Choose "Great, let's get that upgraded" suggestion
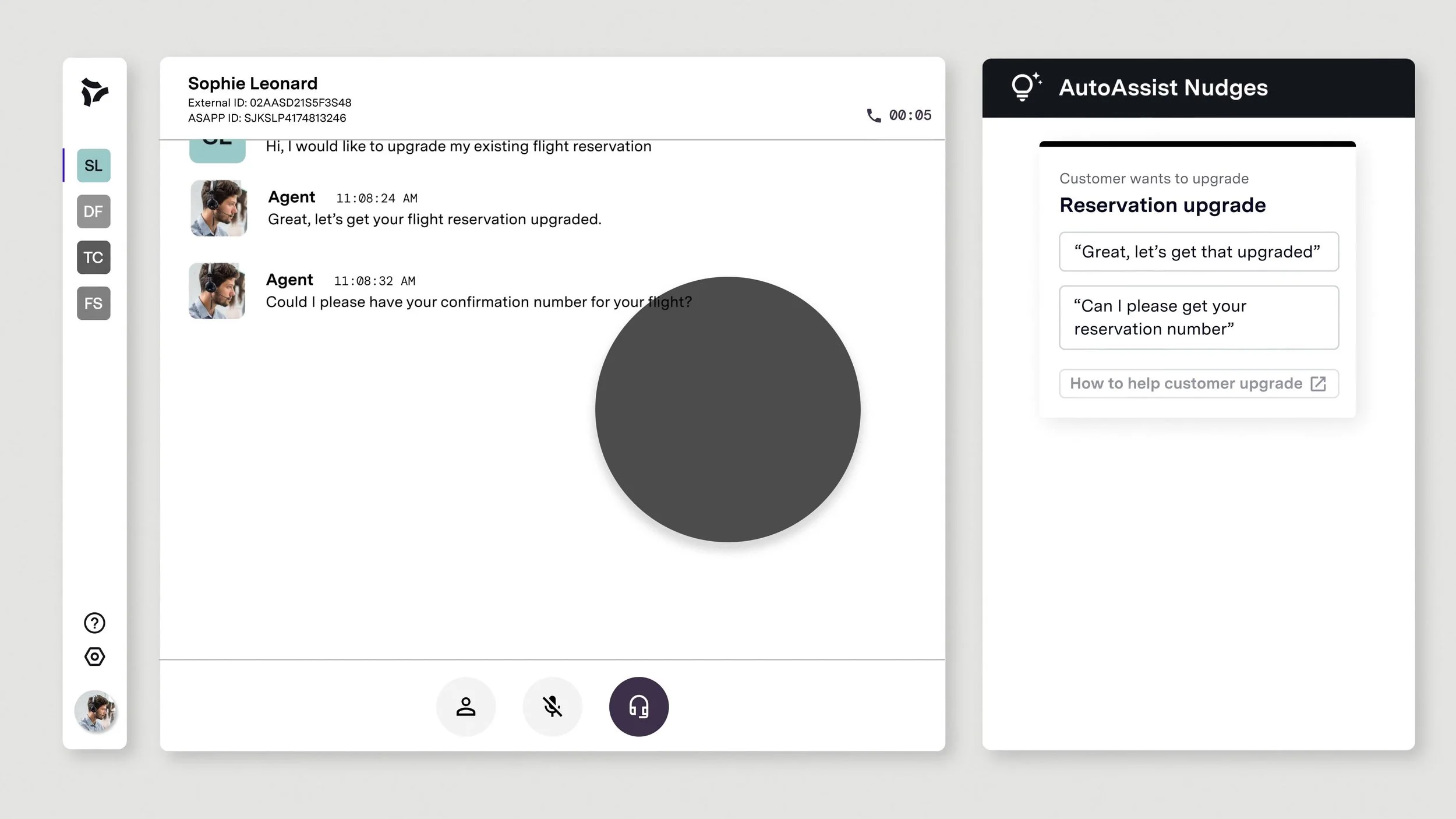 1198,252
